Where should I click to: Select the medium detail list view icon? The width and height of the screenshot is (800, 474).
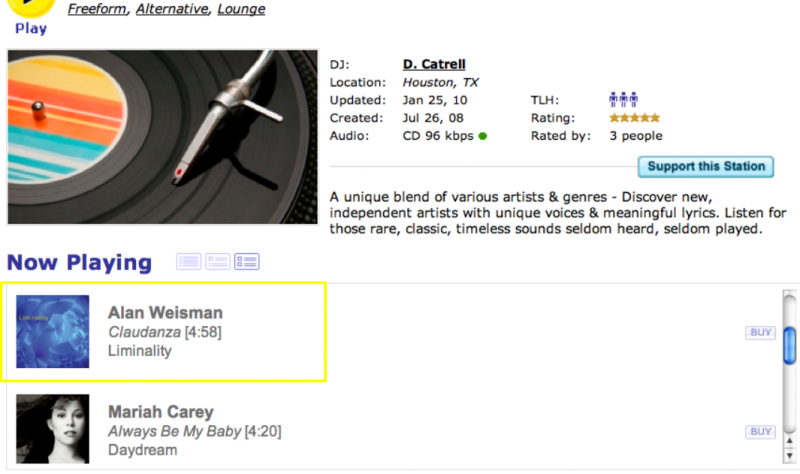coord(218,262)
